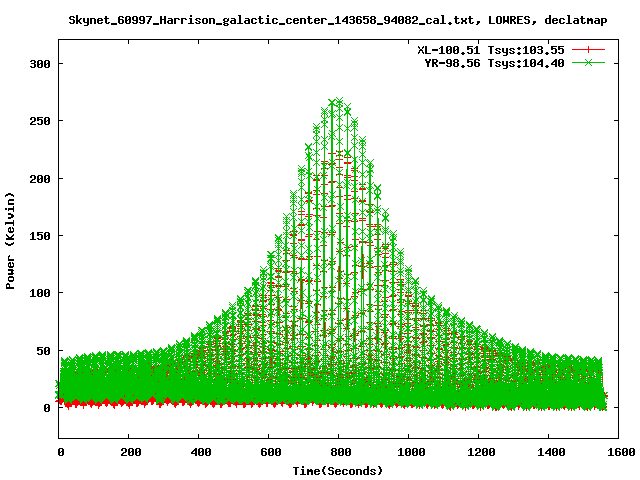Click the 800 seconds x-axis tick label
The image size is (640, 480).
[x=339, y=452]
